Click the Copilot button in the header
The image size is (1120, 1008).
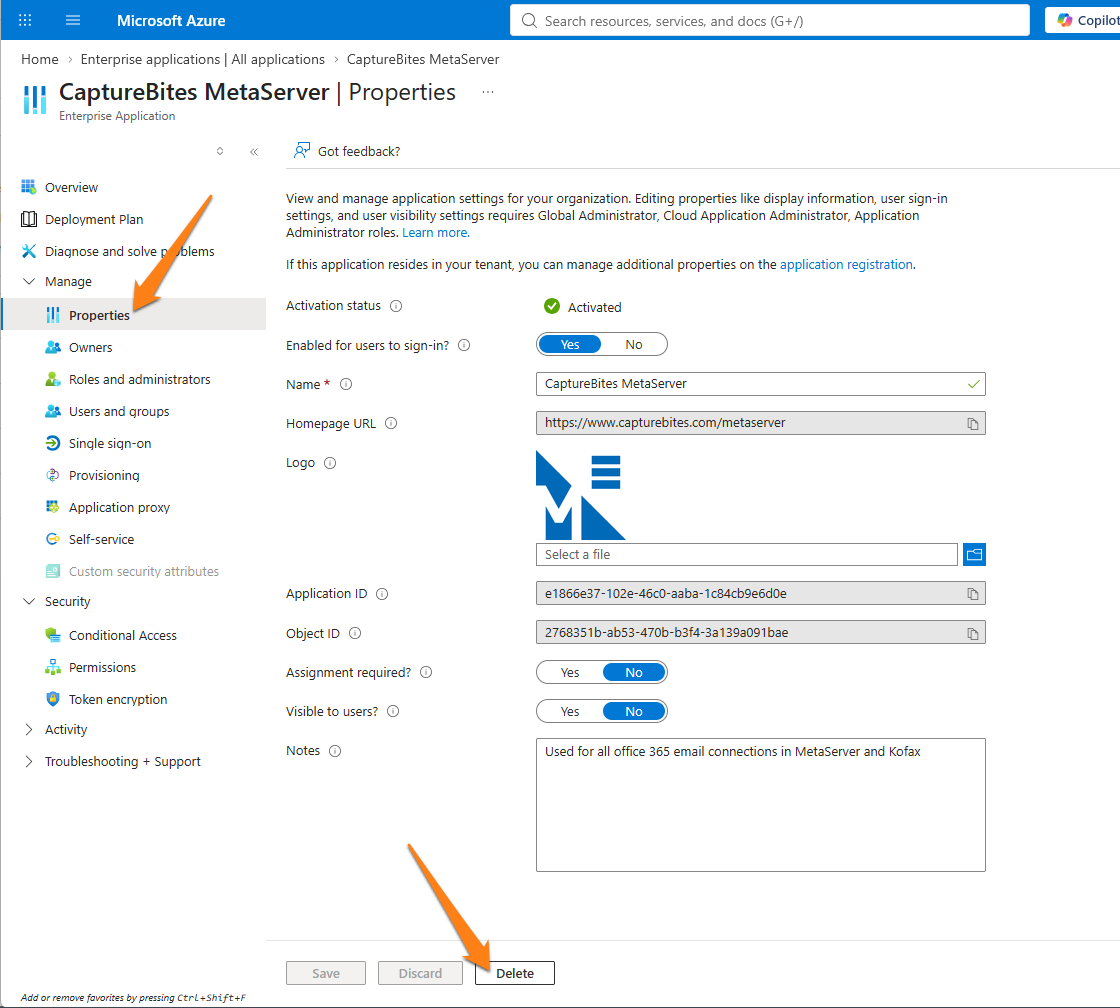click(x=1083, y=20)
